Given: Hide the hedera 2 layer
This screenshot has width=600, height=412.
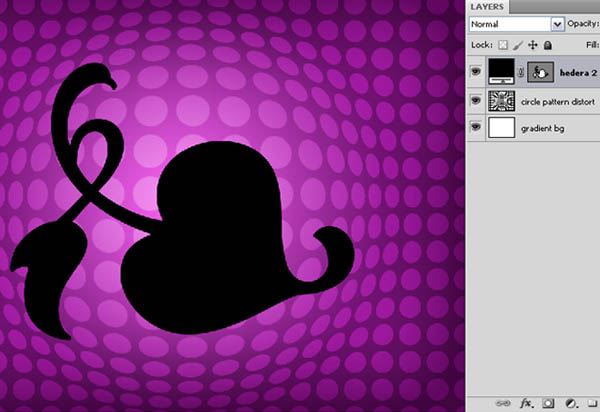Looking at the screenshot, I should coord(474,71).
